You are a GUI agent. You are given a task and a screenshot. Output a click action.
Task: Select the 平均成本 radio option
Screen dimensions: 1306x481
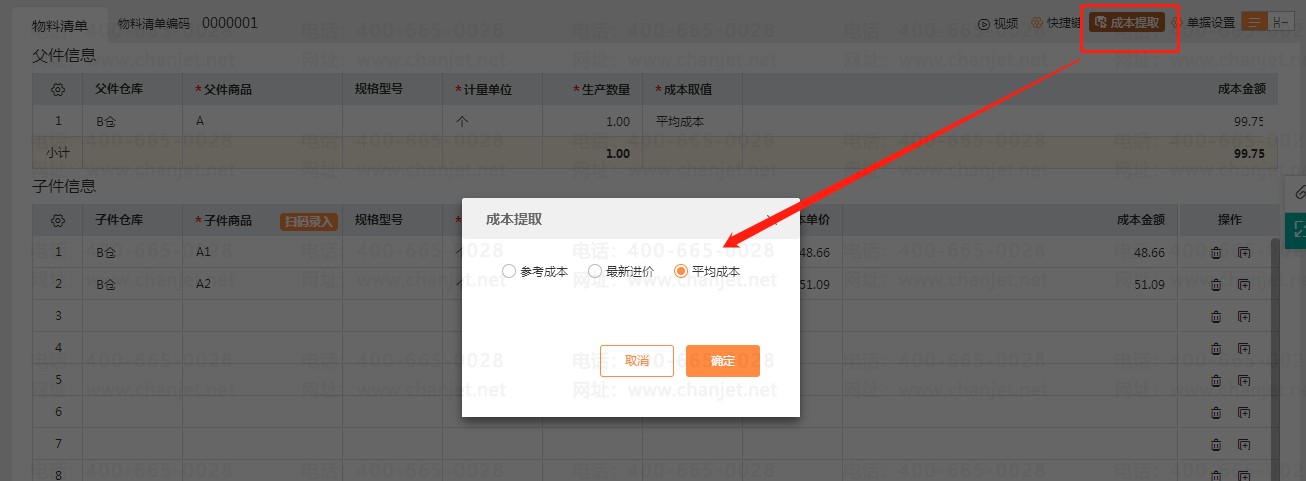coord(707,271)
